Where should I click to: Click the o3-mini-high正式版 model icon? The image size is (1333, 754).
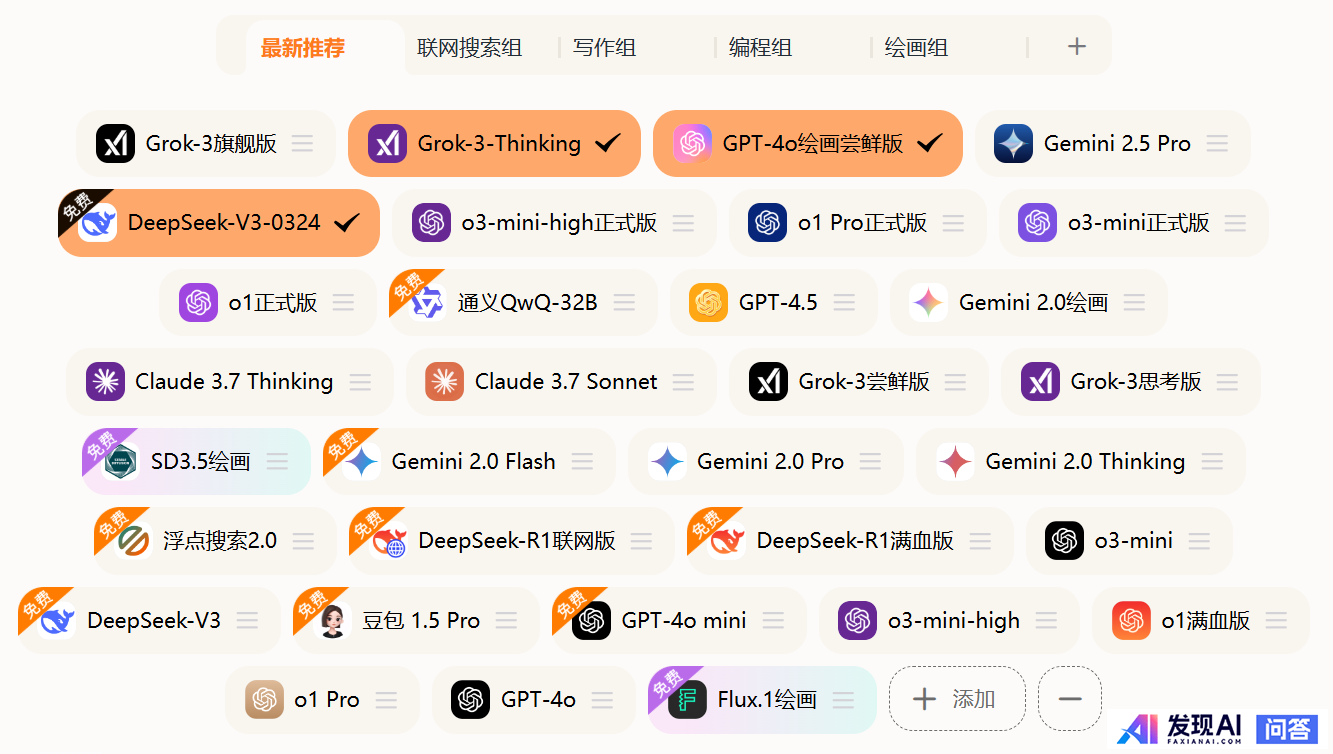click(431, 223)
